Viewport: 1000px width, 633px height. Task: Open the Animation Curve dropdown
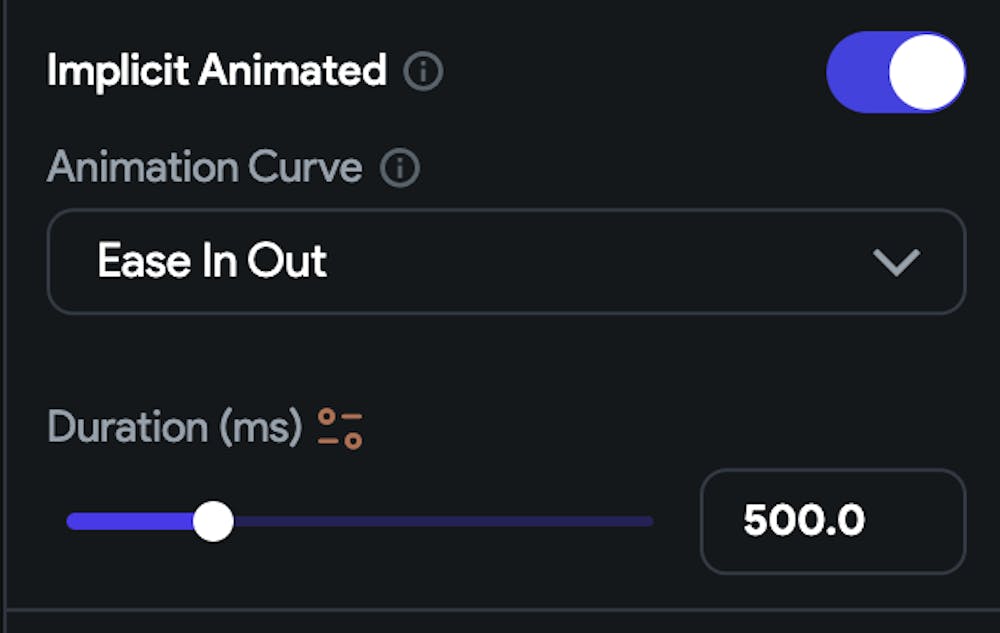[506, 262]
